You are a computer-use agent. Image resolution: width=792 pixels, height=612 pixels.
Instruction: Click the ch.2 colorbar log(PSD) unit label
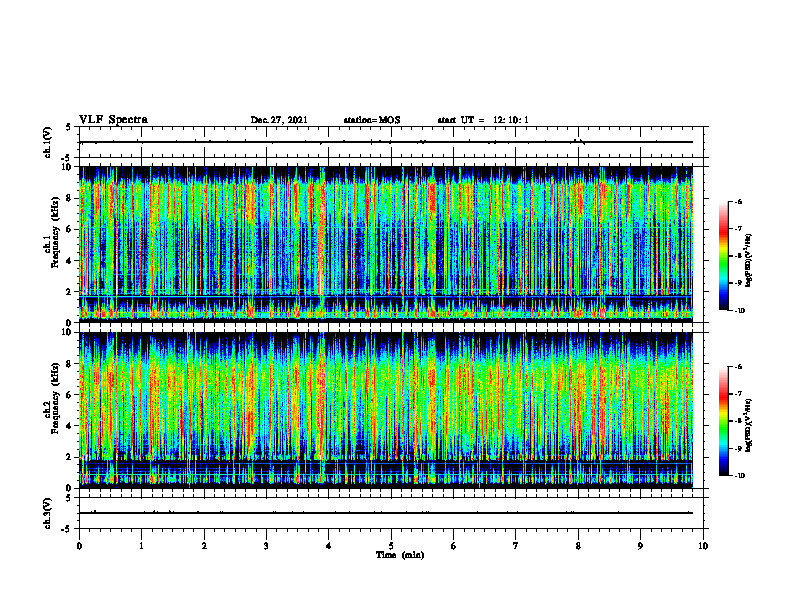click(749, 425)
